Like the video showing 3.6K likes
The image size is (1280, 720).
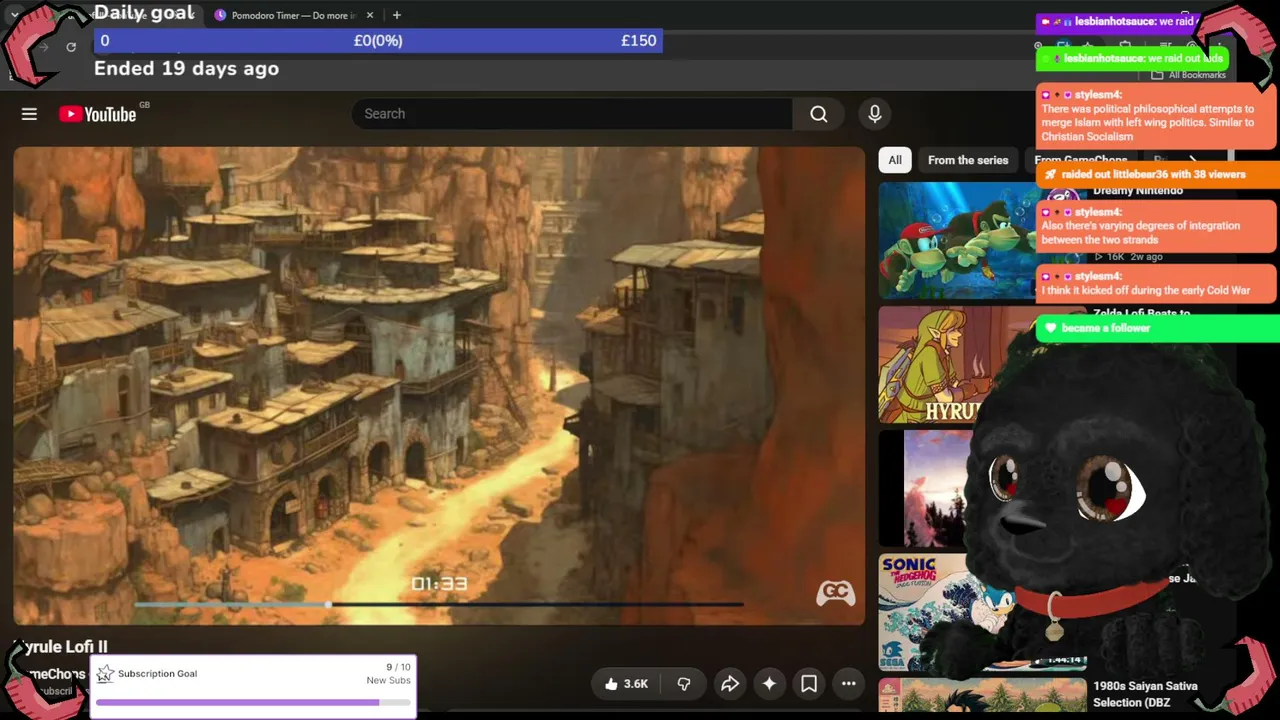tap(626, 684)
